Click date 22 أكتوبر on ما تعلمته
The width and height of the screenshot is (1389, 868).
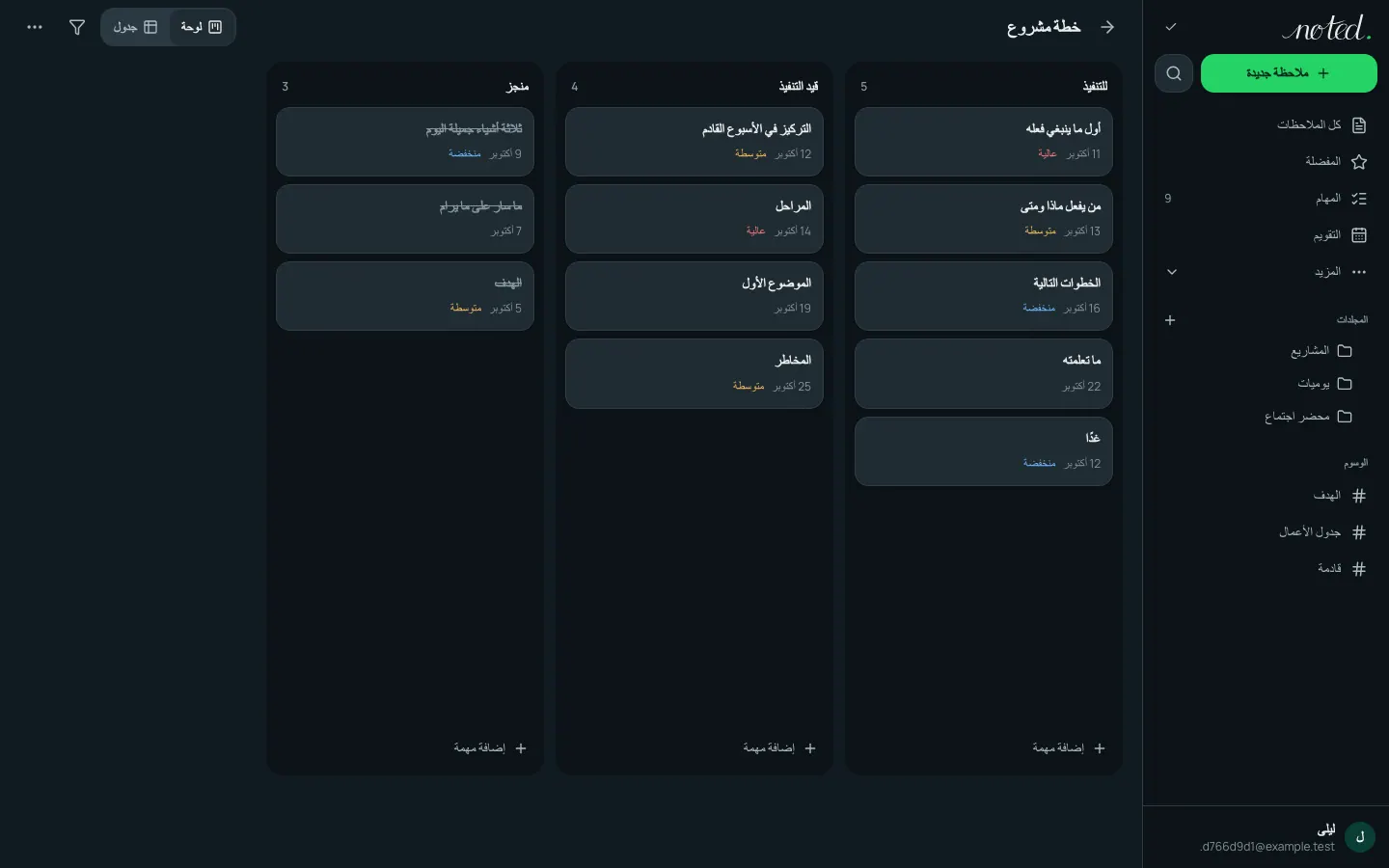1081,386
